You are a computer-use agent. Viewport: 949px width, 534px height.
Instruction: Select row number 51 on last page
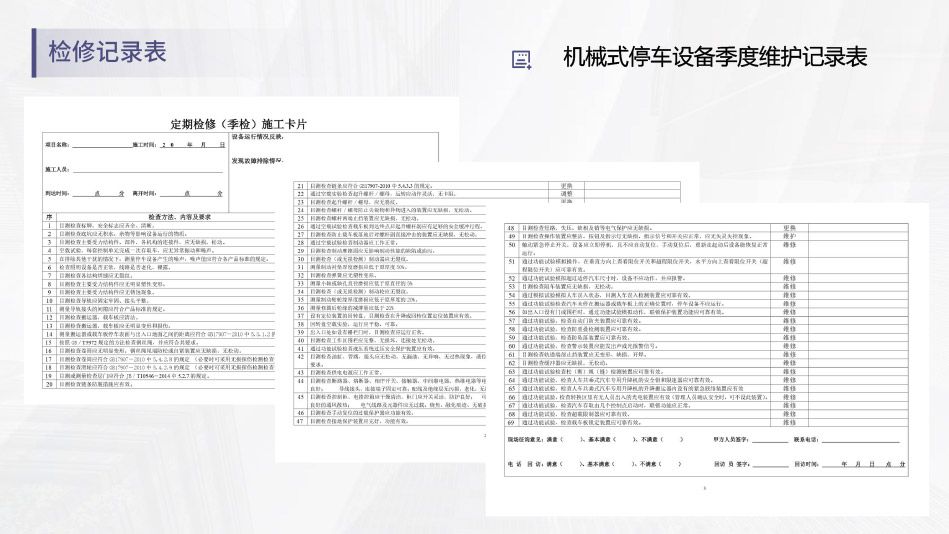tap(511, 262)
